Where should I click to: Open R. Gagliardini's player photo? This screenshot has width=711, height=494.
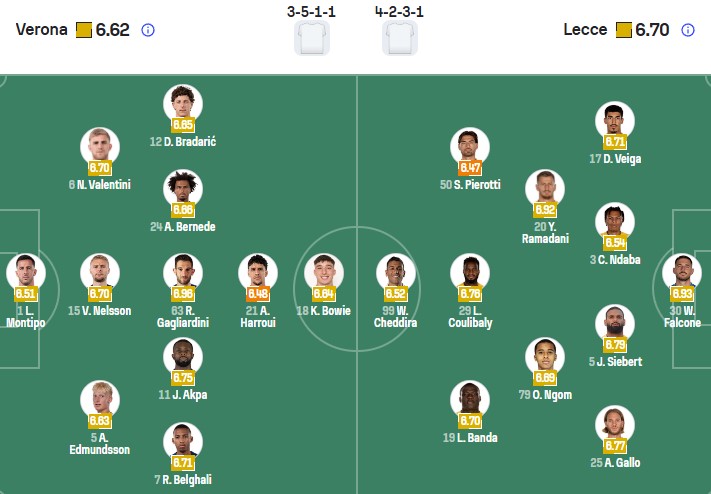tap(183, 272)
